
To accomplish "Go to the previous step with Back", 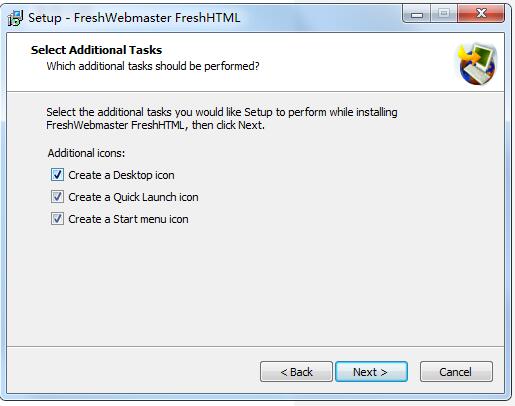I will (x=296, y=372).
